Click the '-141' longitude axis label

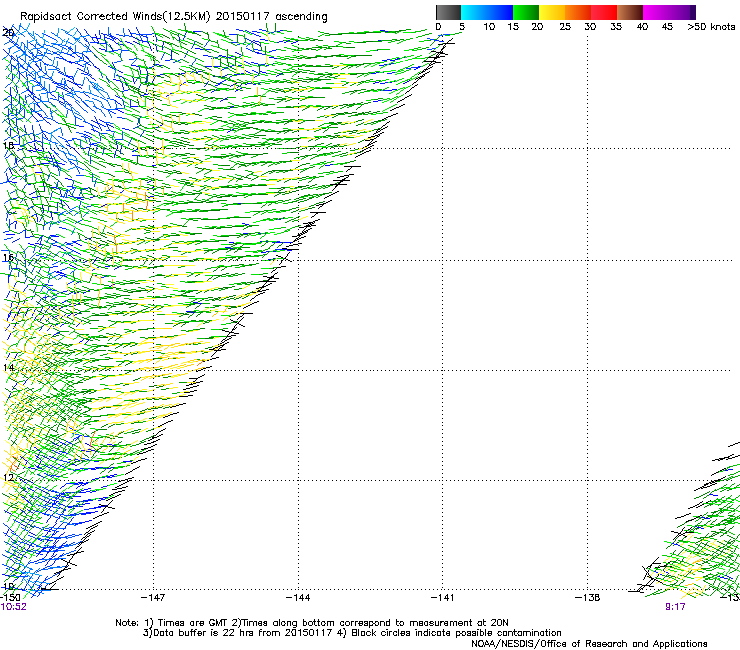coord(442,598)
